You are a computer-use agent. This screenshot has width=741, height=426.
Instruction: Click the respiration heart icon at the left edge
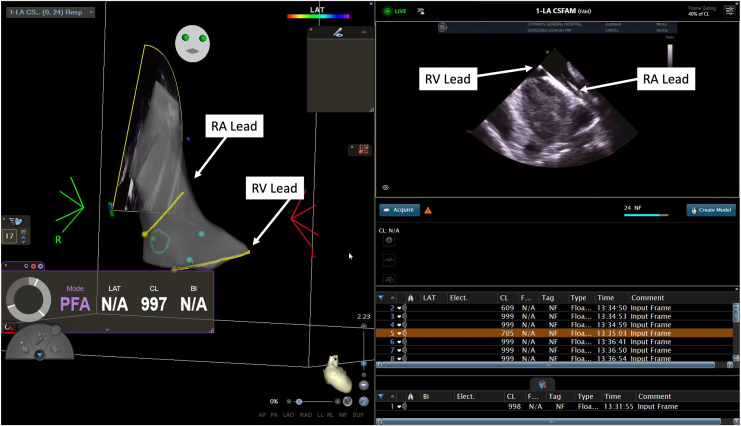(16, 221)
